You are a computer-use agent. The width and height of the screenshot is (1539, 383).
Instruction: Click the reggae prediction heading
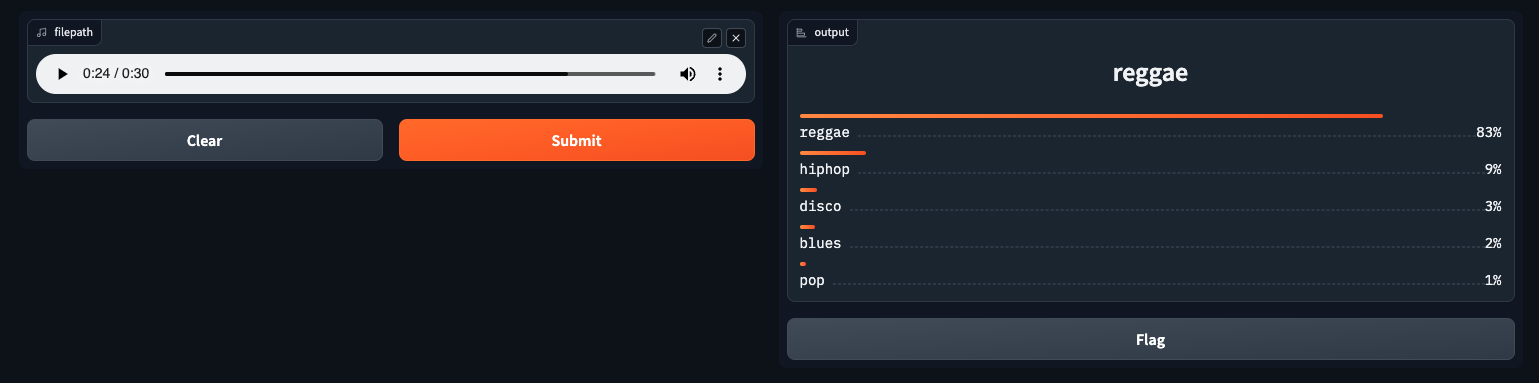tap(1151, 73)
